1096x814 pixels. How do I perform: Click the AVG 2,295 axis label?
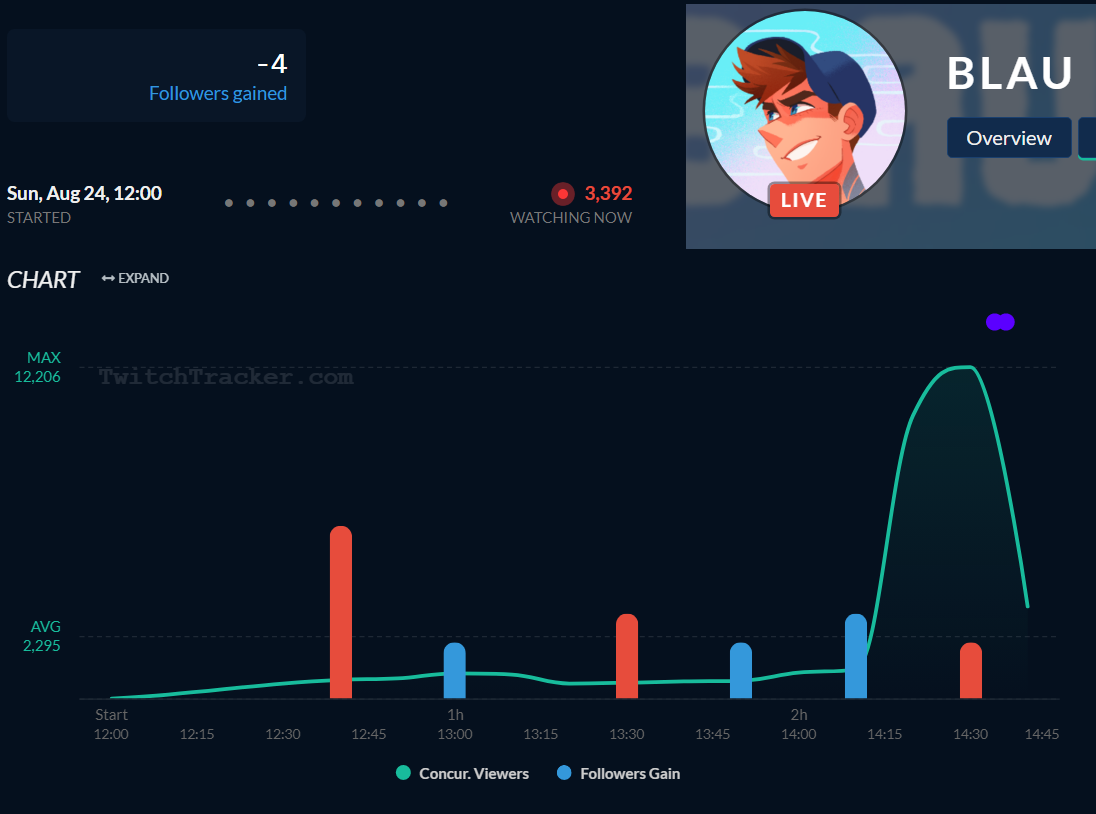[42, 636]
